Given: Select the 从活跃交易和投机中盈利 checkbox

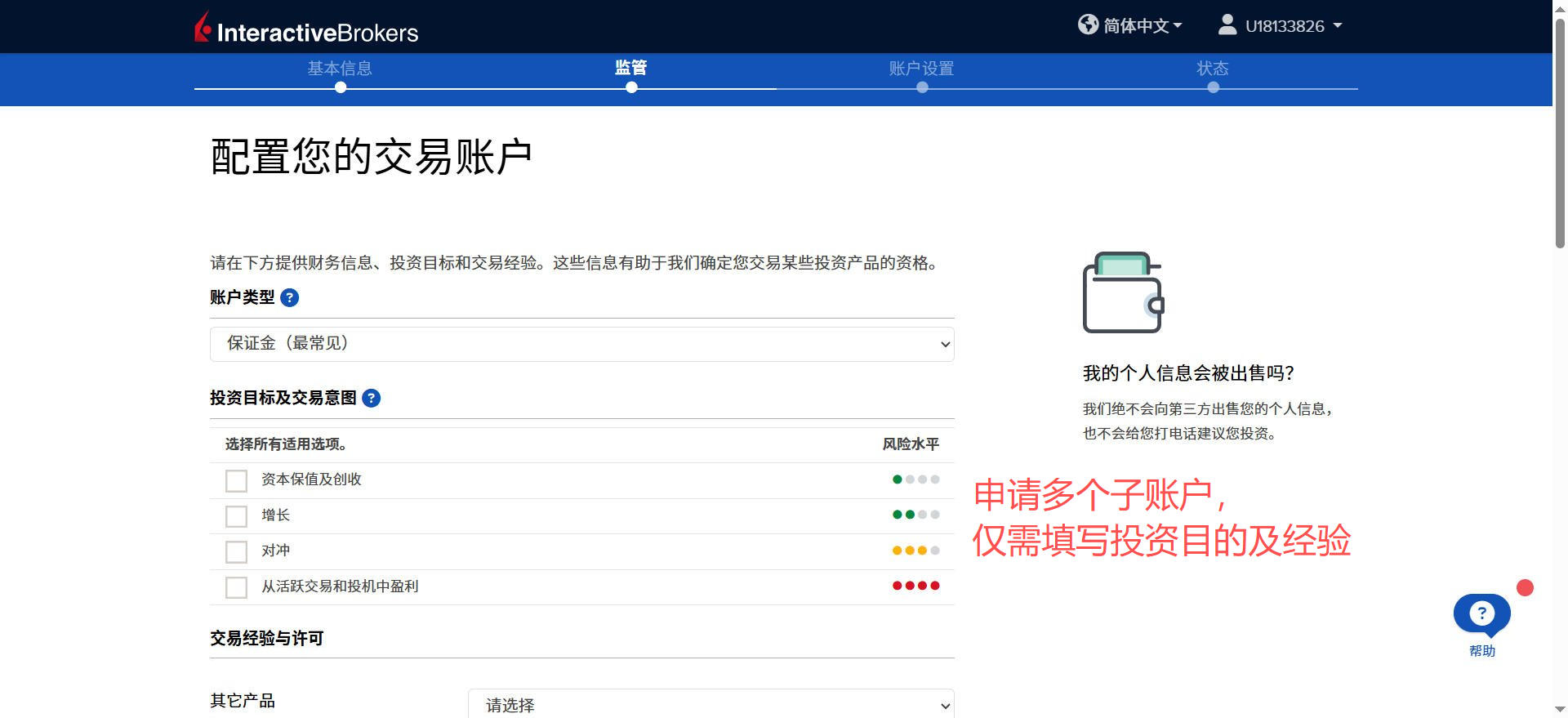Looking at the screenshot, I should pyautogui.click(x=236, y=587).
